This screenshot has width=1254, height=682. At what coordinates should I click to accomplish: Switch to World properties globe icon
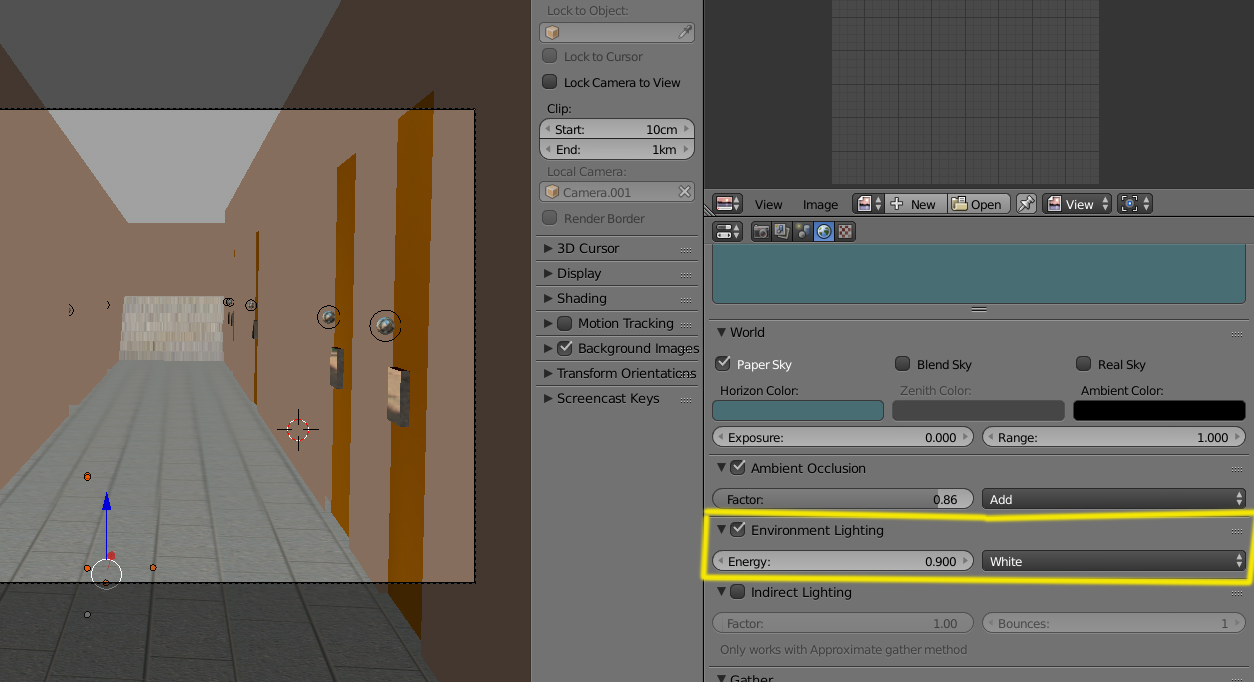[x=824, y=231]
